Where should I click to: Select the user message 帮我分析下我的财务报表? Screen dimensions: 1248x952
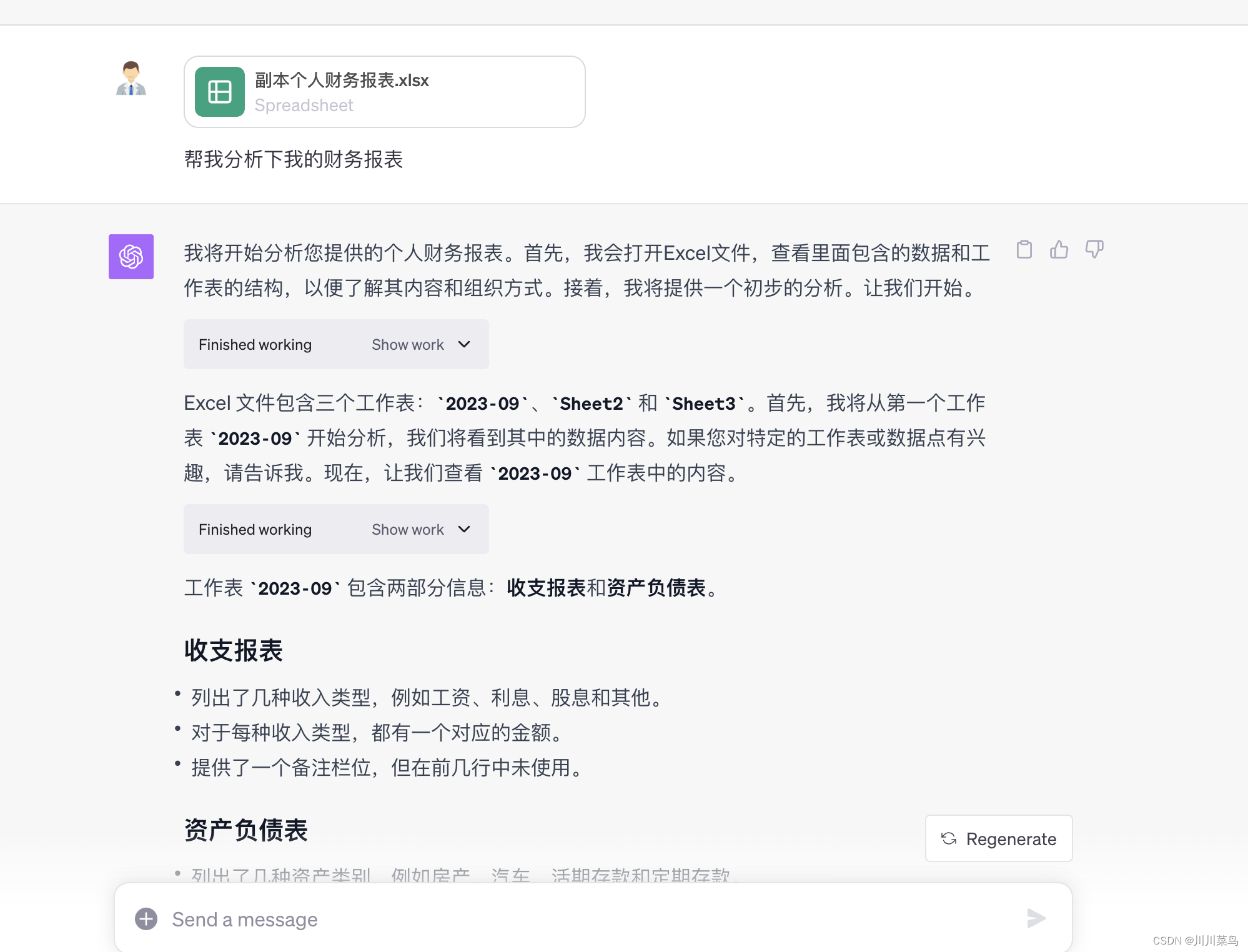294,159
